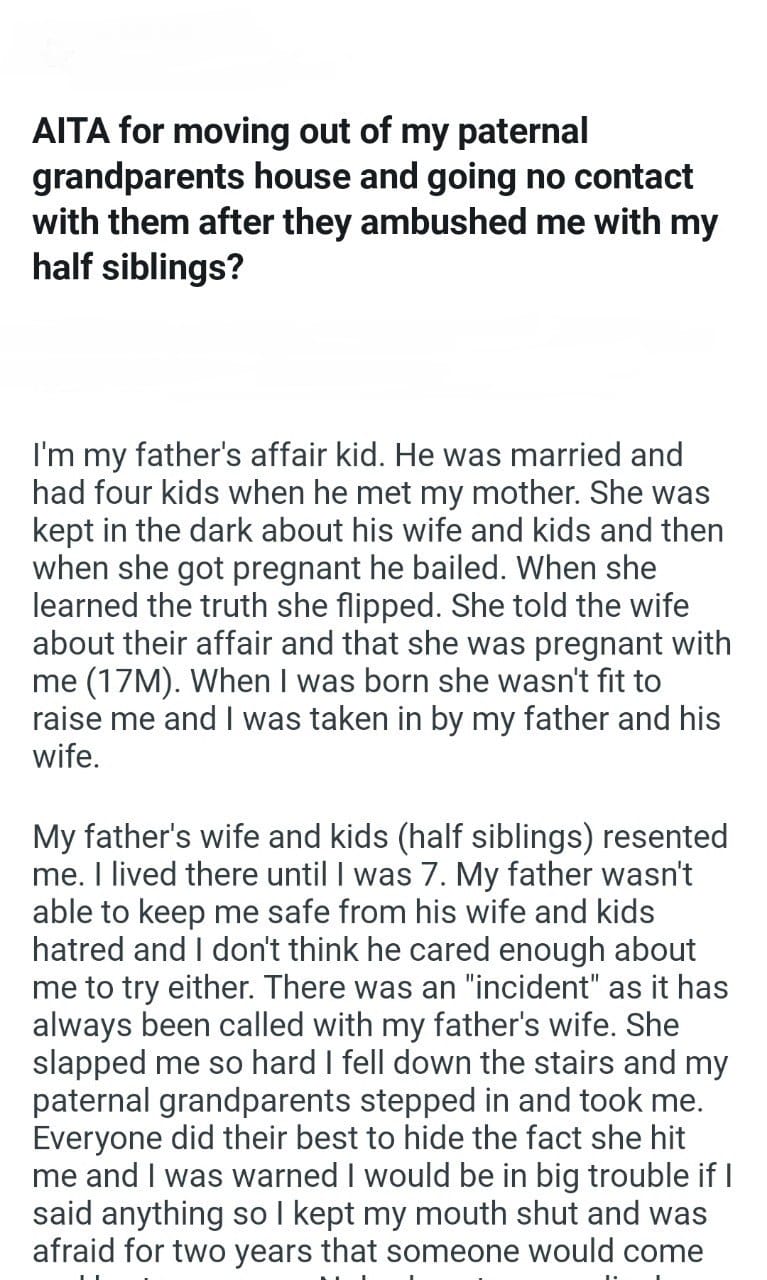Click "hatred and I don't think he cared" line
Viewport: 767px width, 1280px height.
pyautogui.click(x=364, y=949)
